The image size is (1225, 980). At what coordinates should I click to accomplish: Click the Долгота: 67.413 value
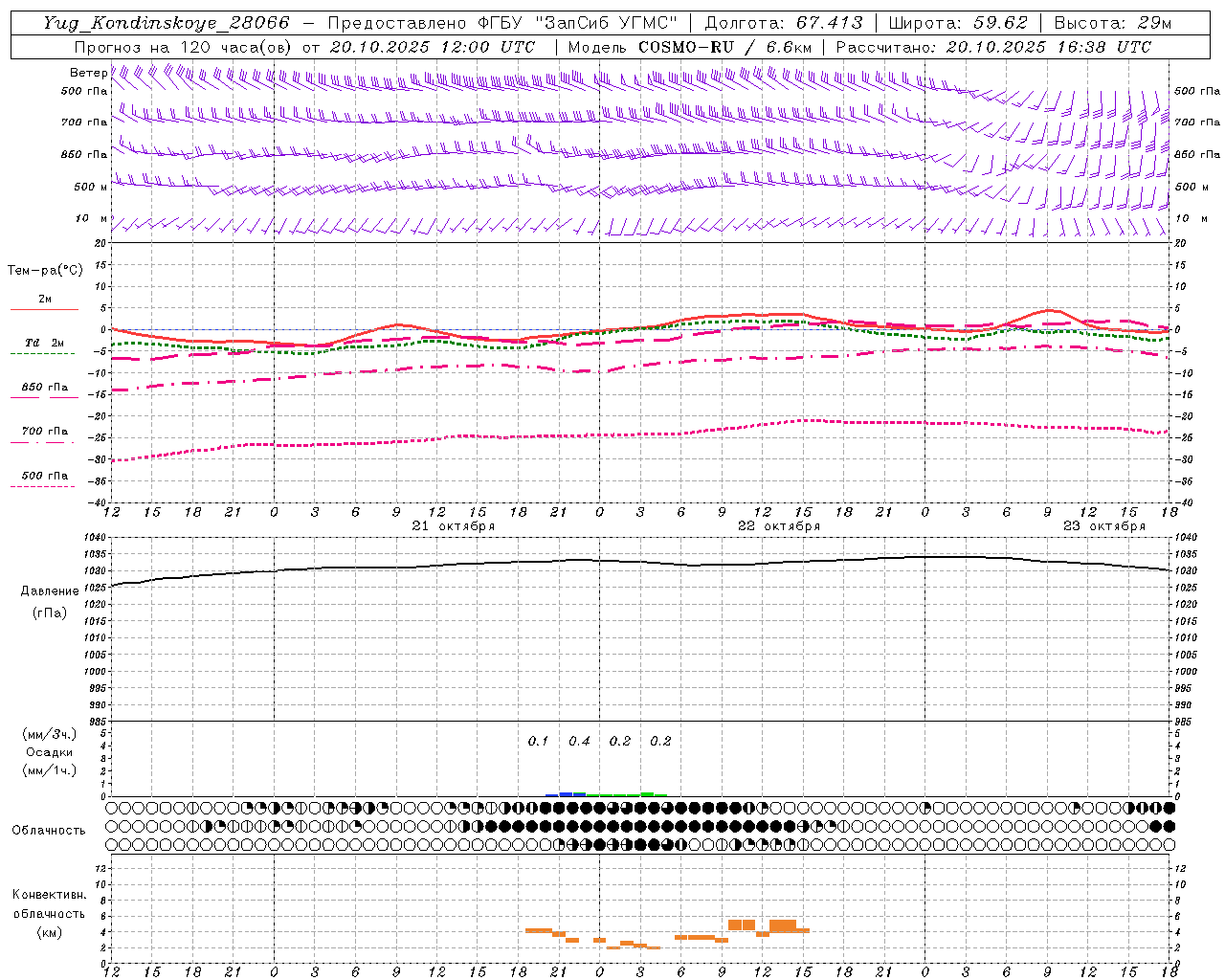[x=783, y=23]
